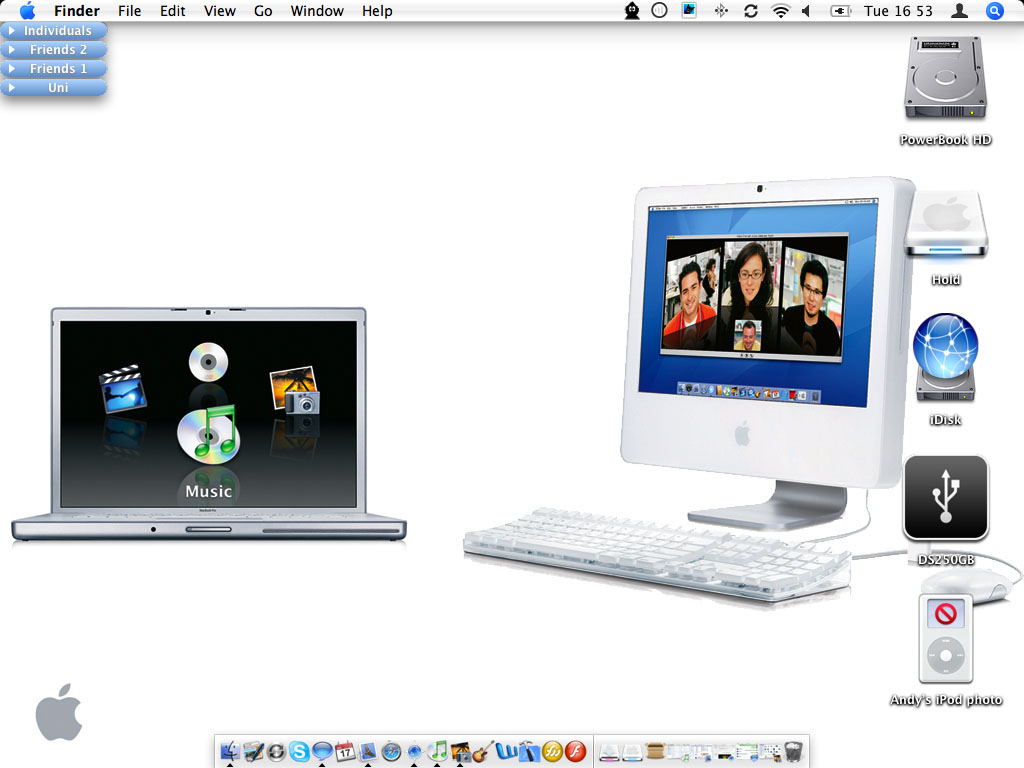This screenshot has height=768, width=1024.
Task: Click the volume speaker menu bar icon
Action: (806, 10)
